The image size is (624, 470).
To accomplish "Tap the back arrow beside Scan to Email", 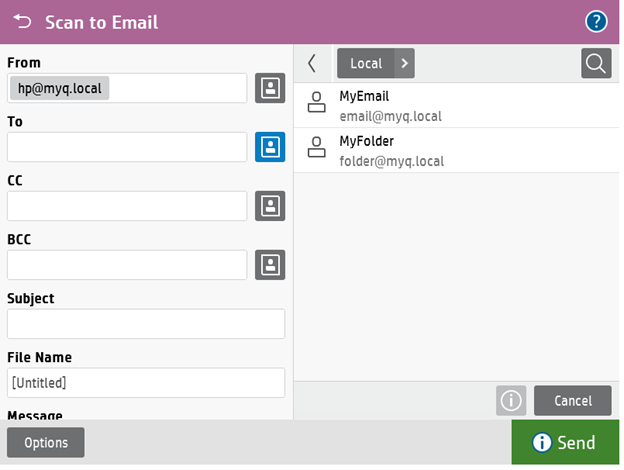I will coord(22,22).
